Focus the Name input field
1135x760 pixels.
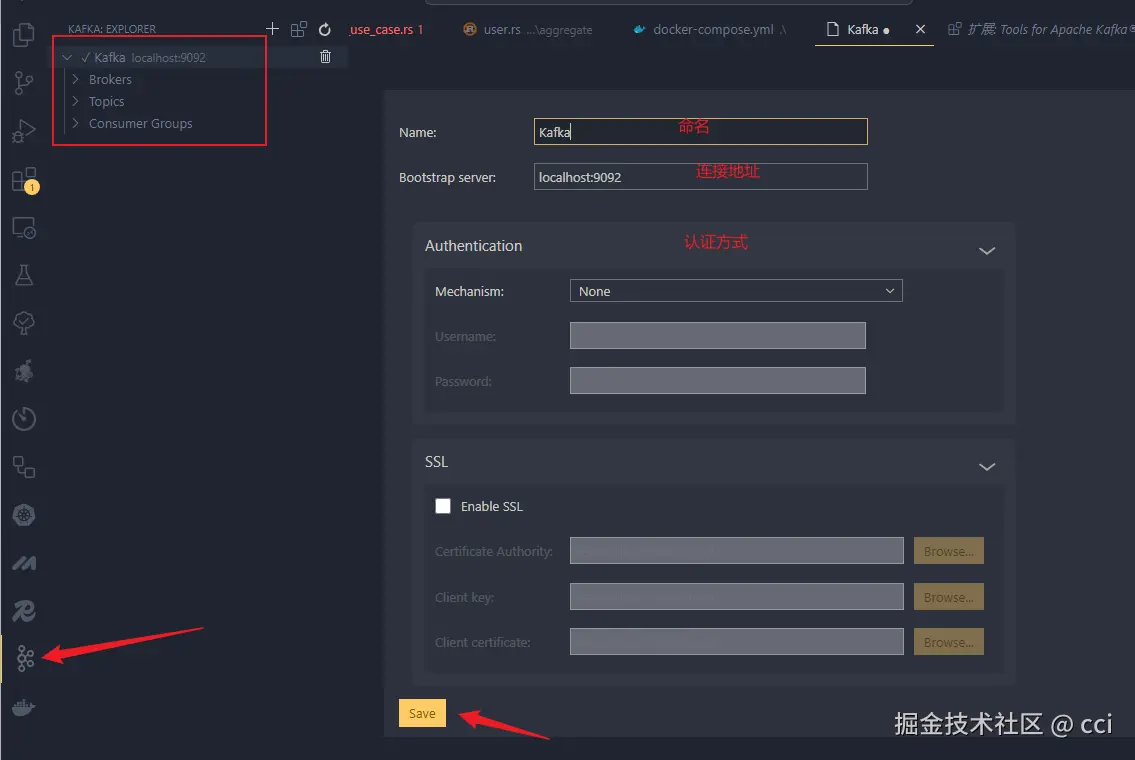700,132
